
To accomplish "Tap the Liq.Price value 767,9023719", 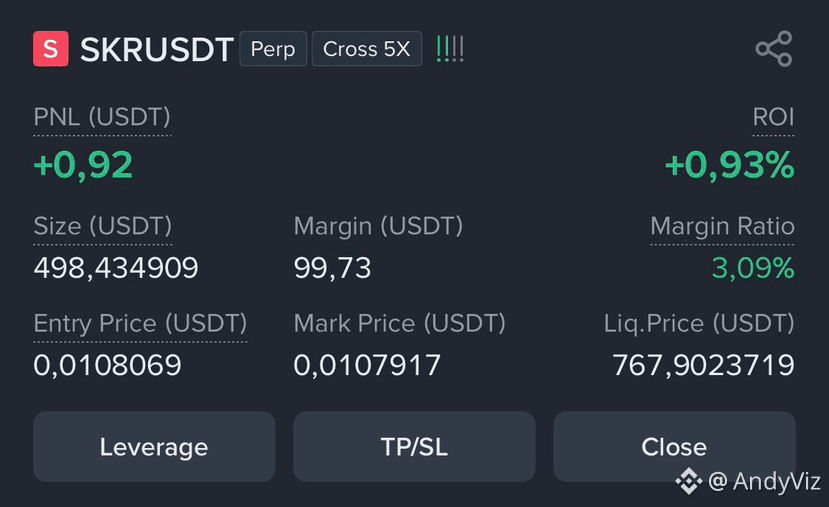I will [703, 365].
